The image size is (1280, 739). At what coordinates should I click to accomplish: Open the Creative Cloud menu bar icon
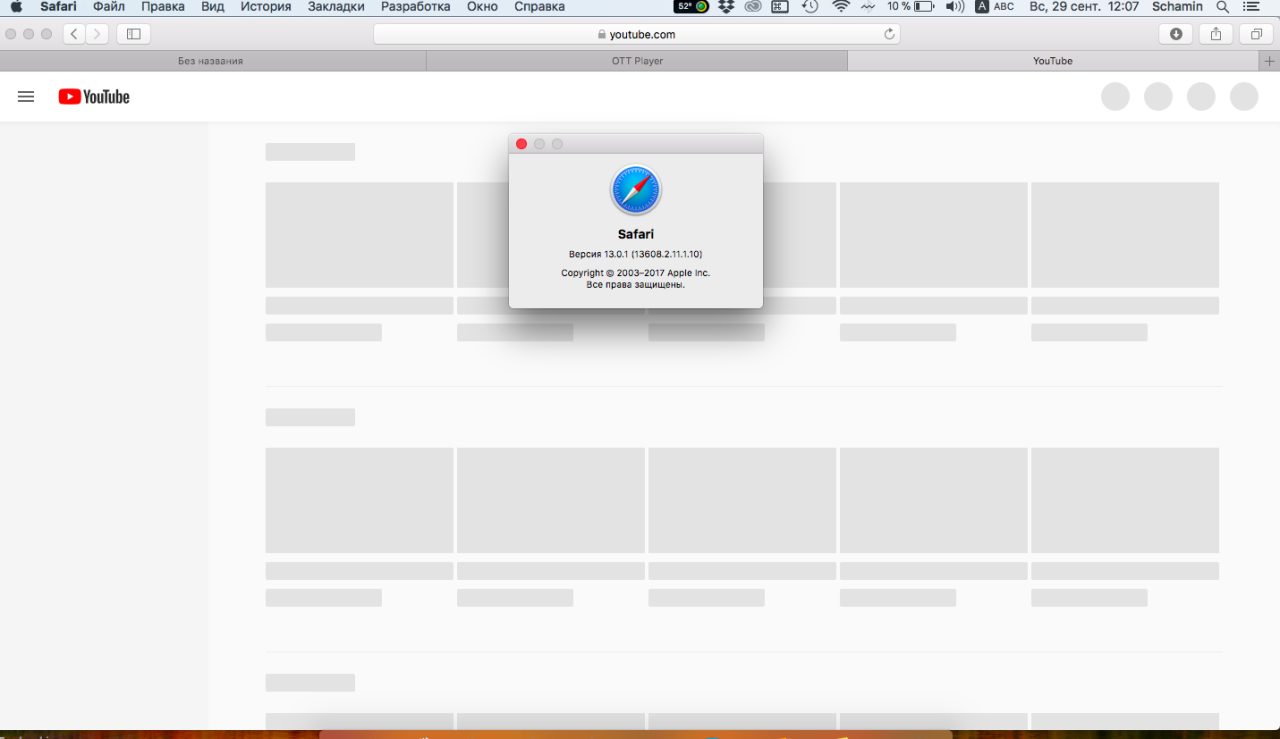753,7
